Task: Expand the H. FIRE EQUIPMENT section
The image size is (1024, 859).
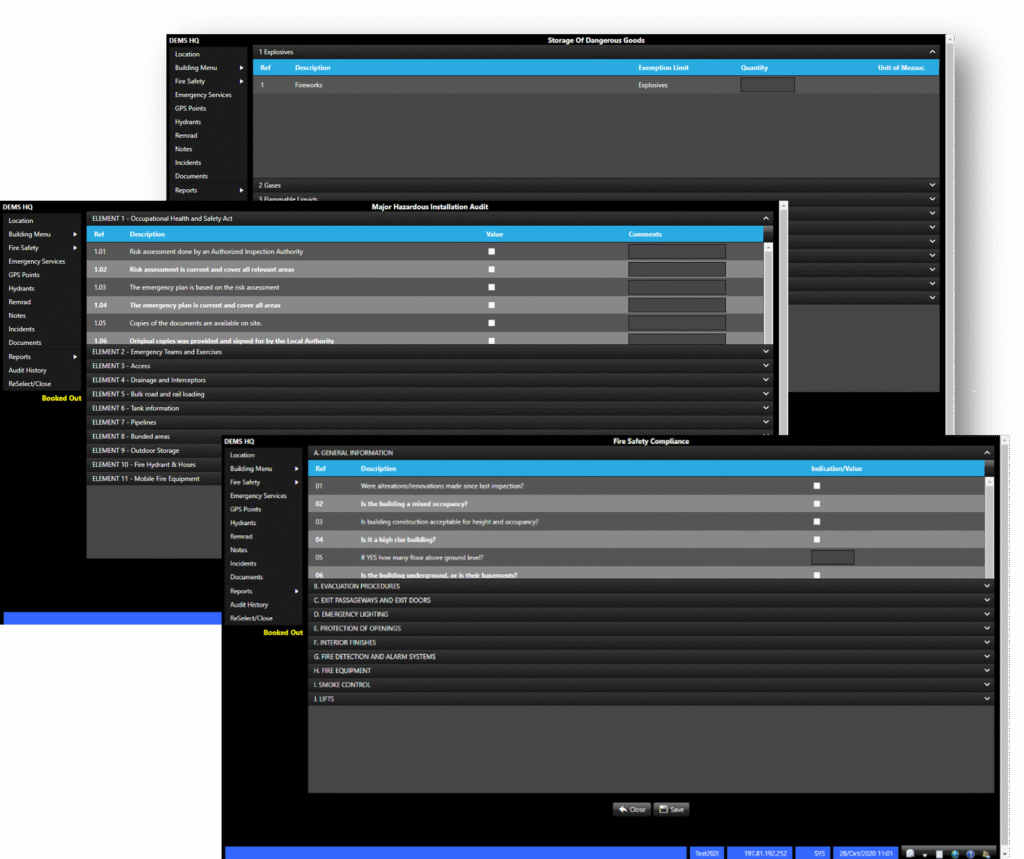Action: [650, 671]
